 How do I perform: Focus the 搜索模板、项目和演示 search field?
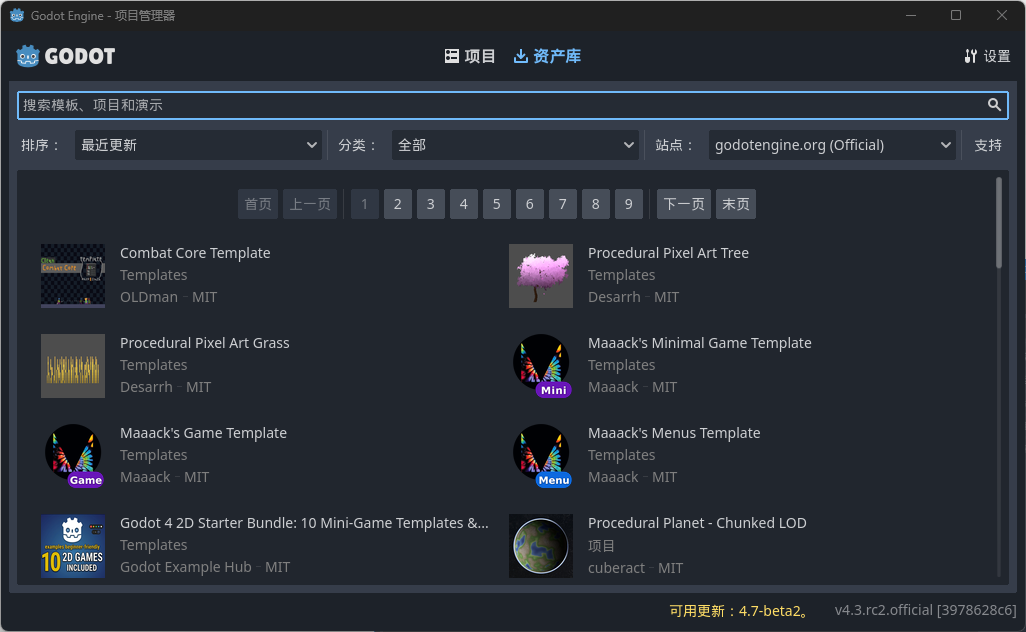tap(512, 105)
